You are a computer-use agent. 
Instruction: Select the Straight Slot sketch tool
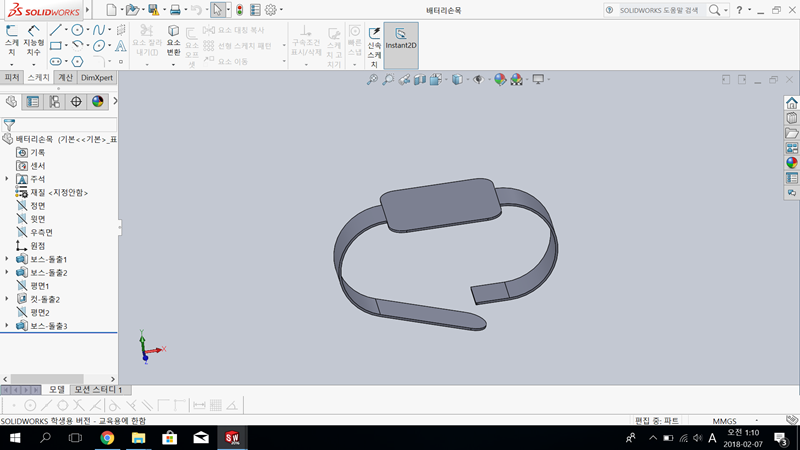click(x=56, y=62)
